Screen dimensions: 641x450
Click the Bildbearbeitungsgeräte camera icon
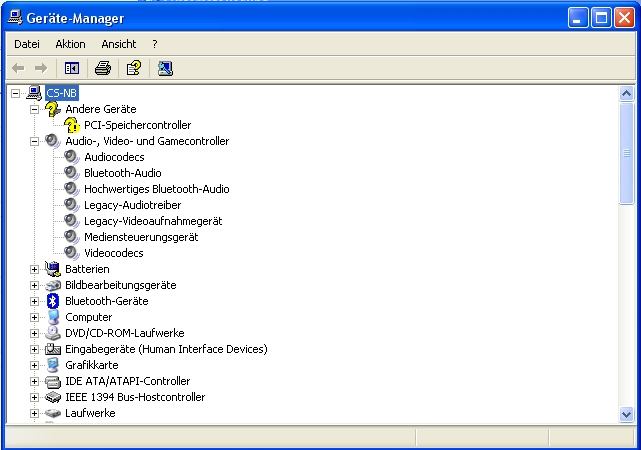point(53,285)
